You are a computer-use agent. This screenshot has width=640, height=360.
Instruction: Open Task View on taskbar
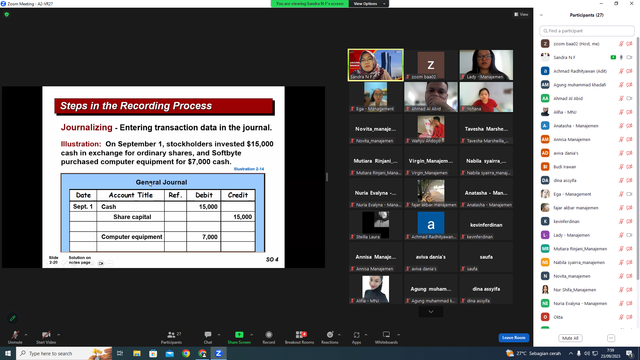pyautogui.click(x=120, y=353)
